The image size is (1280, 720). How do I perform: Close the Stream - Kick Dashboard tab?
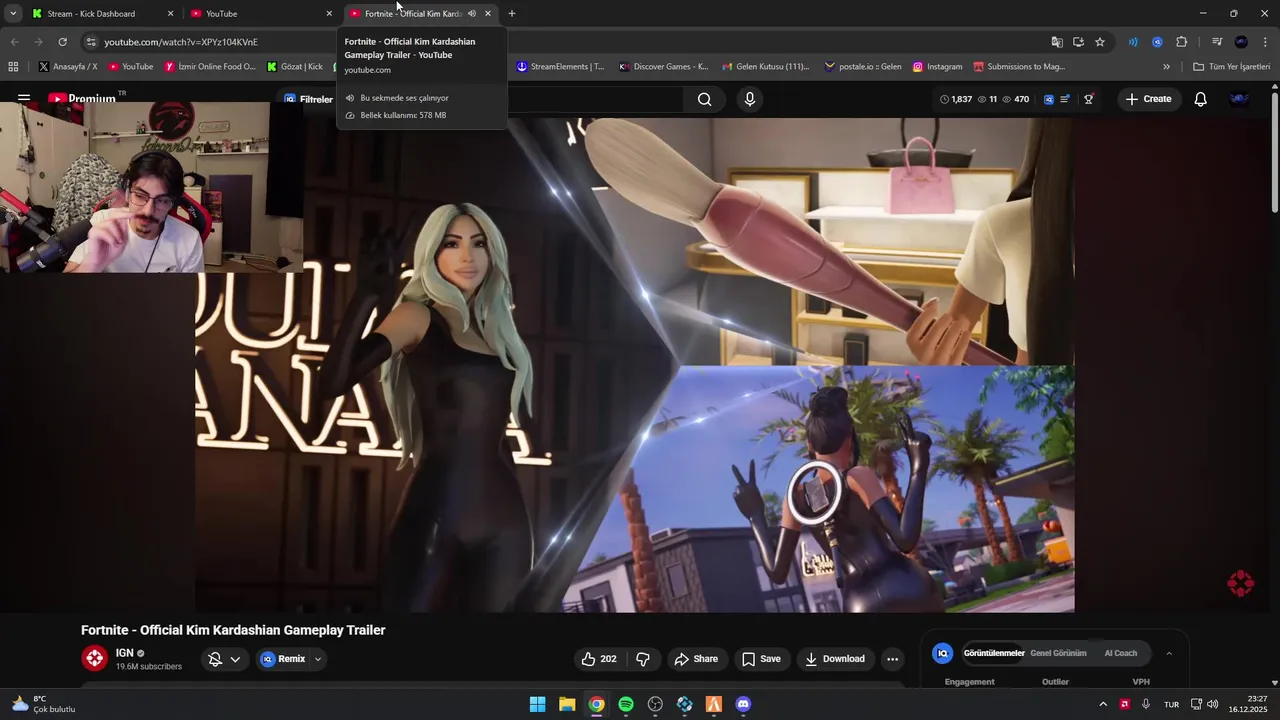(170, 14)
